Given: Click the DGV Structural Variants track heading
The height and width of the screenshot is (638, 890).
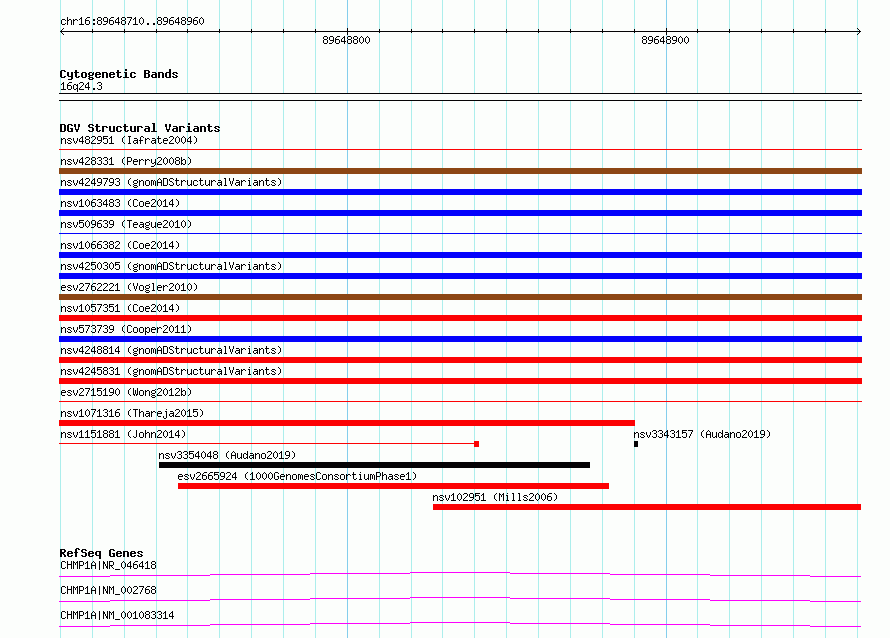Looking at the screenshot, I should pyautogui.click(x=140, y=128).
